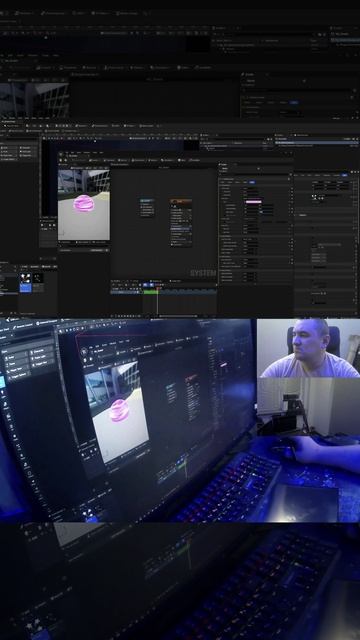Click the green segment on the timeline track
The height and width of the screenshot is (640, 360).
[x=150, y=292]
